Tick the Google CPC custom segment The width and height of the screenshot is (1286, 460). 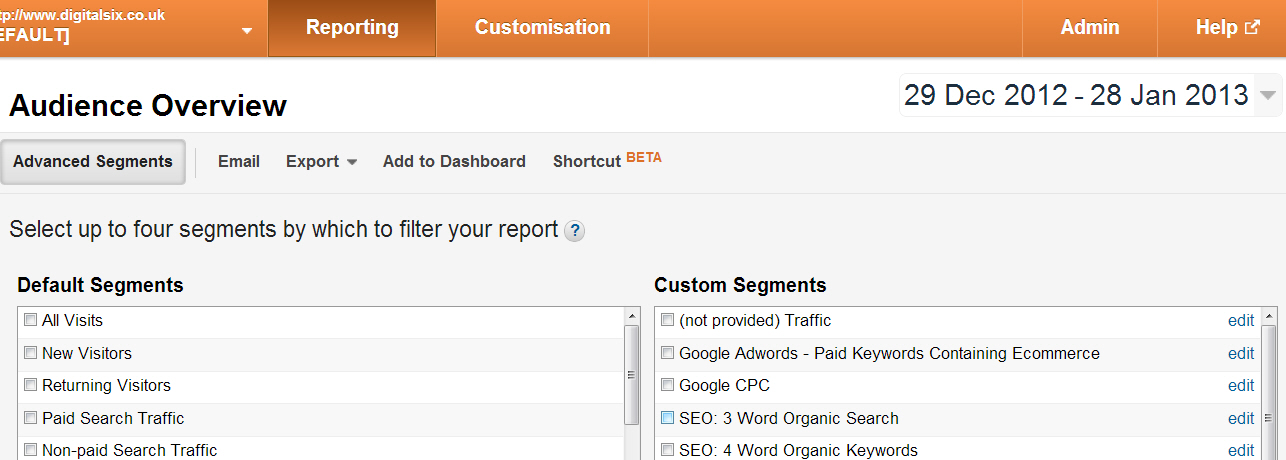tap(668, 385)
